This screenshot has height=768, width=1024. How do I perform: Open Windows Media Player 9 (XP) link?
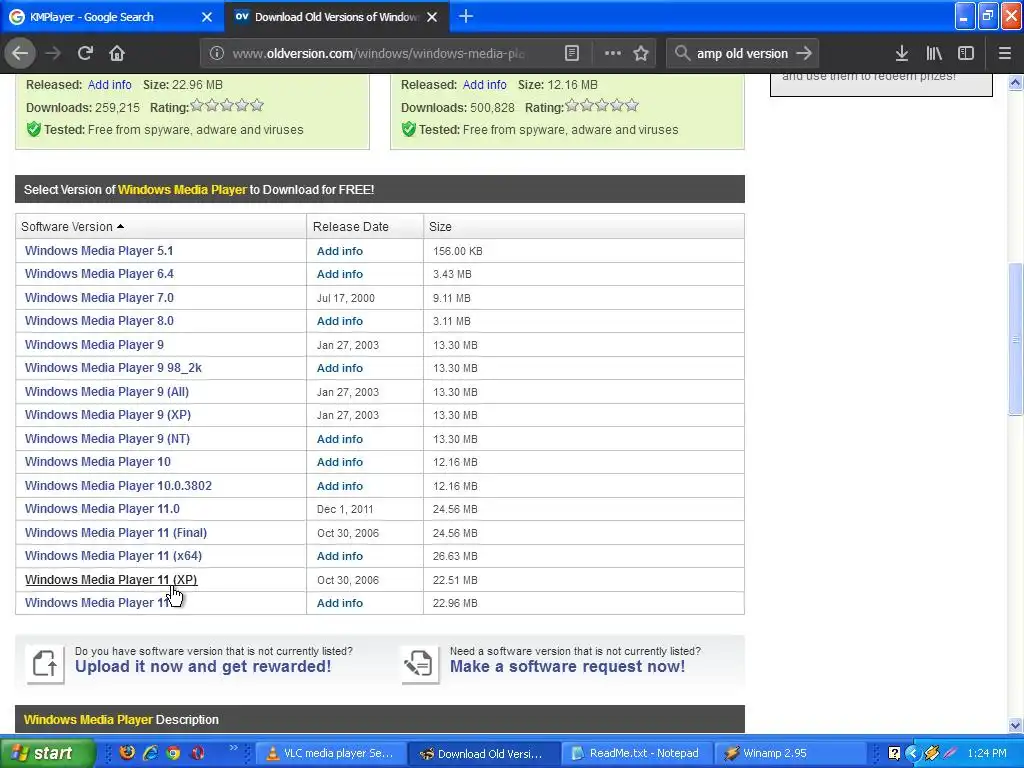point(108,415)
